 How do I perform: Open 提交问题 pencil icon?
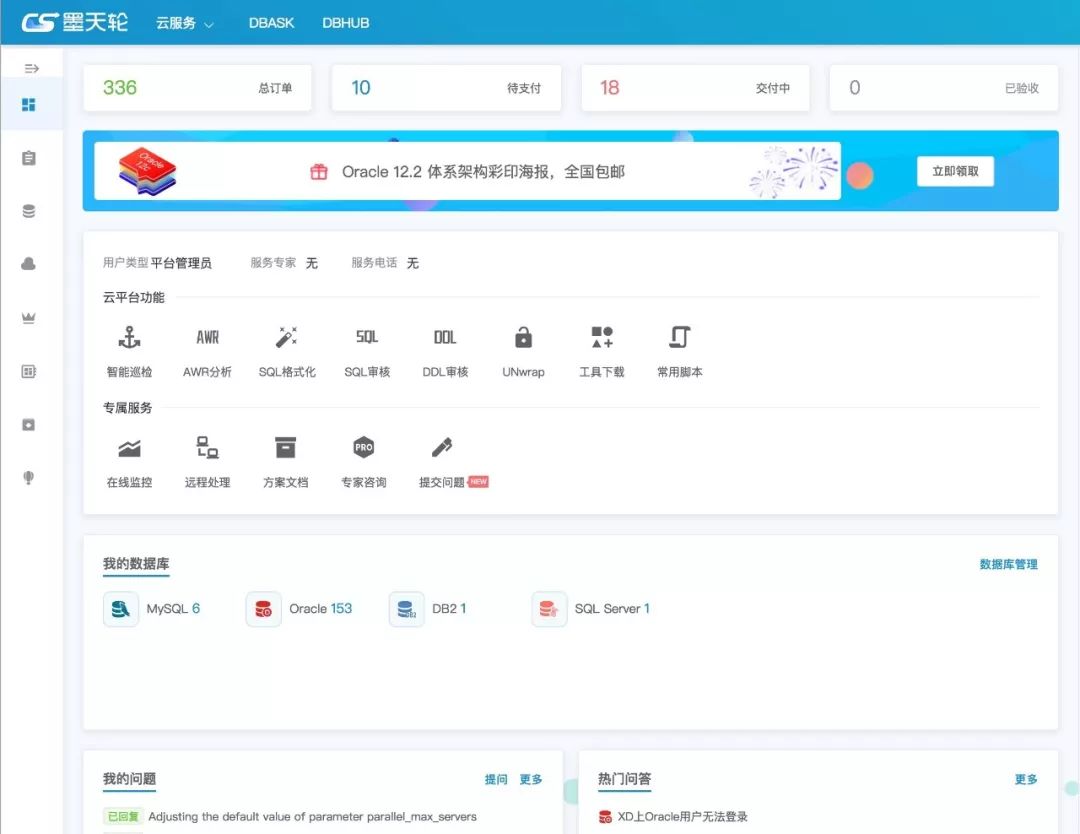(x=442, y=448)
